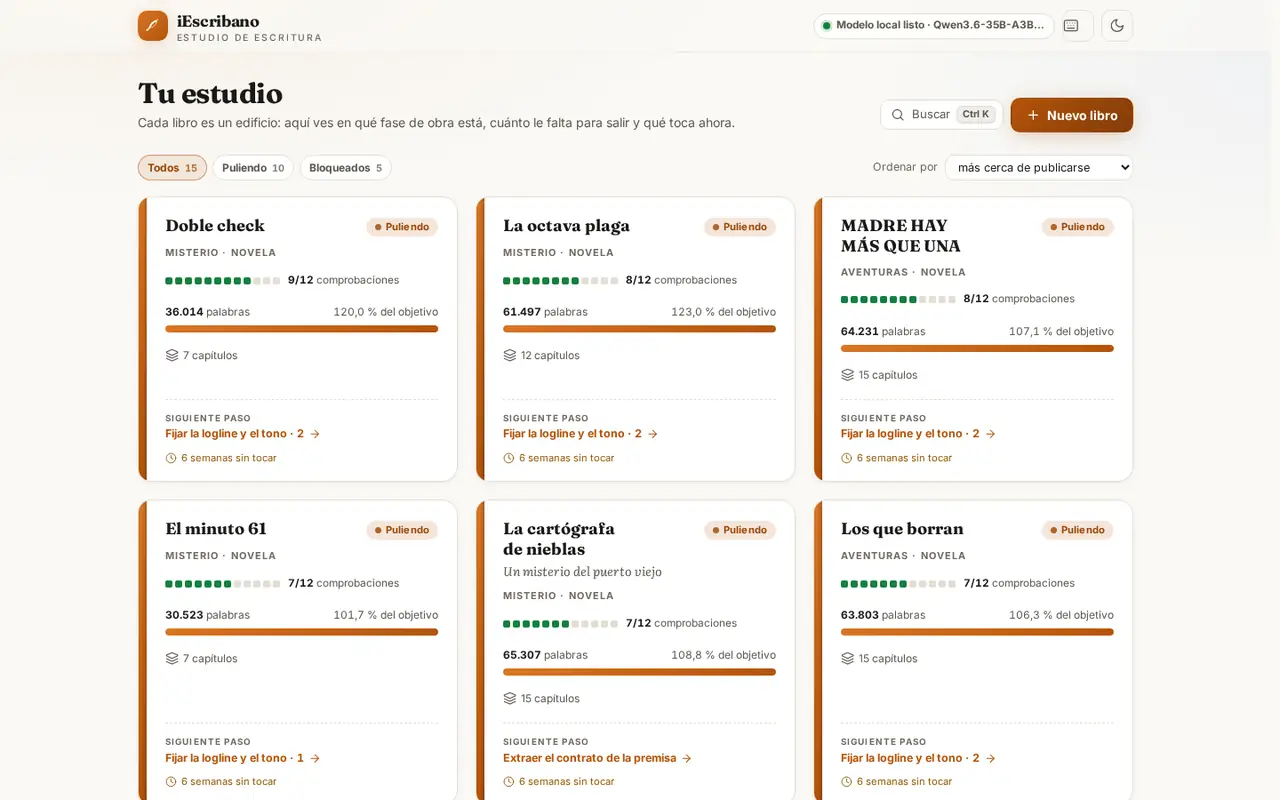Click the word progress bar on Doble check

[301, 329]
